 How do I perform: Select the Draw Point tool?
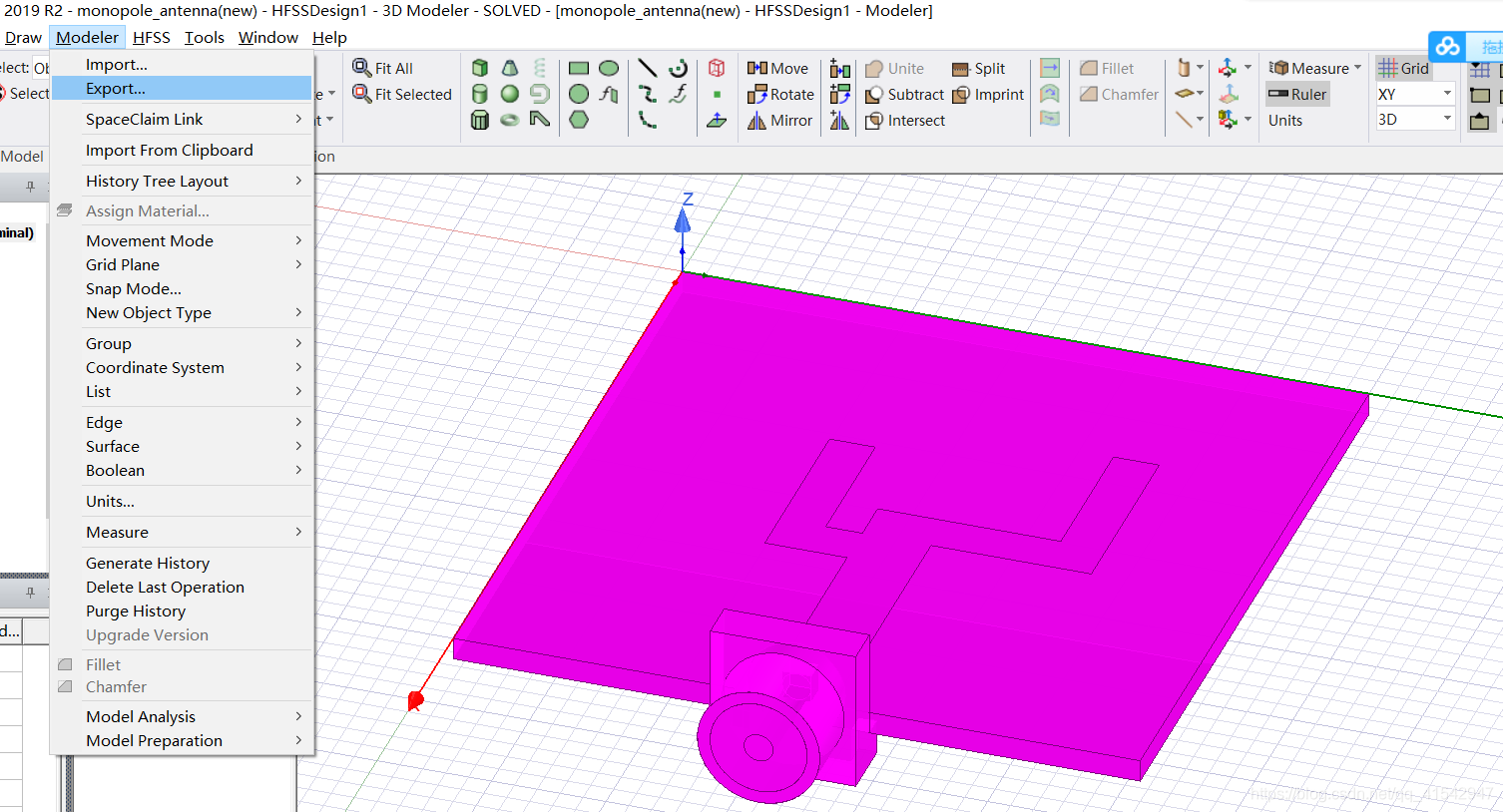pyautogui.click(x=717, y=95)
